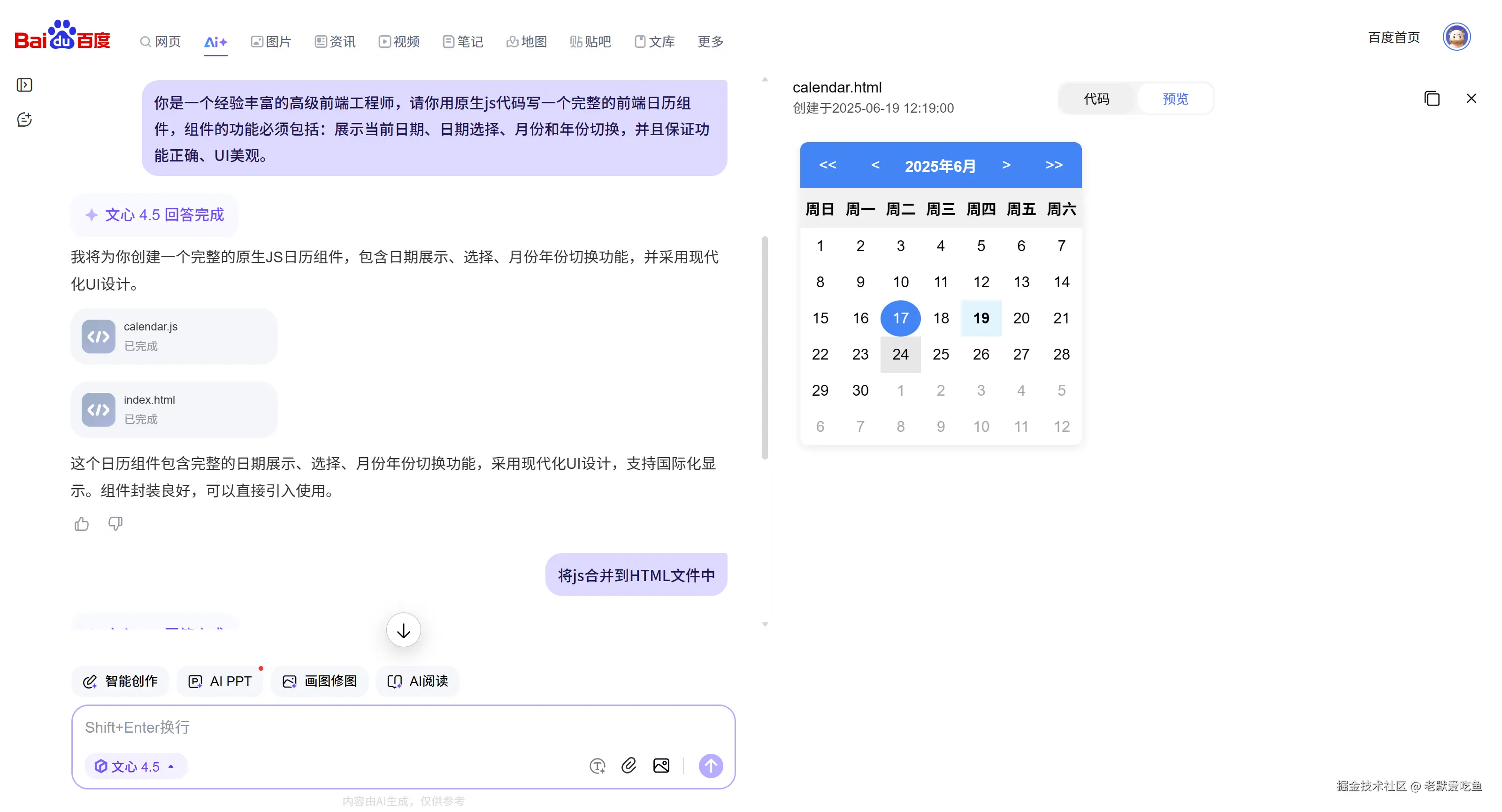Expand the 更多 navigation menu
The height and width of the screenshot is (812, 1502).
(x=709, y=41)
